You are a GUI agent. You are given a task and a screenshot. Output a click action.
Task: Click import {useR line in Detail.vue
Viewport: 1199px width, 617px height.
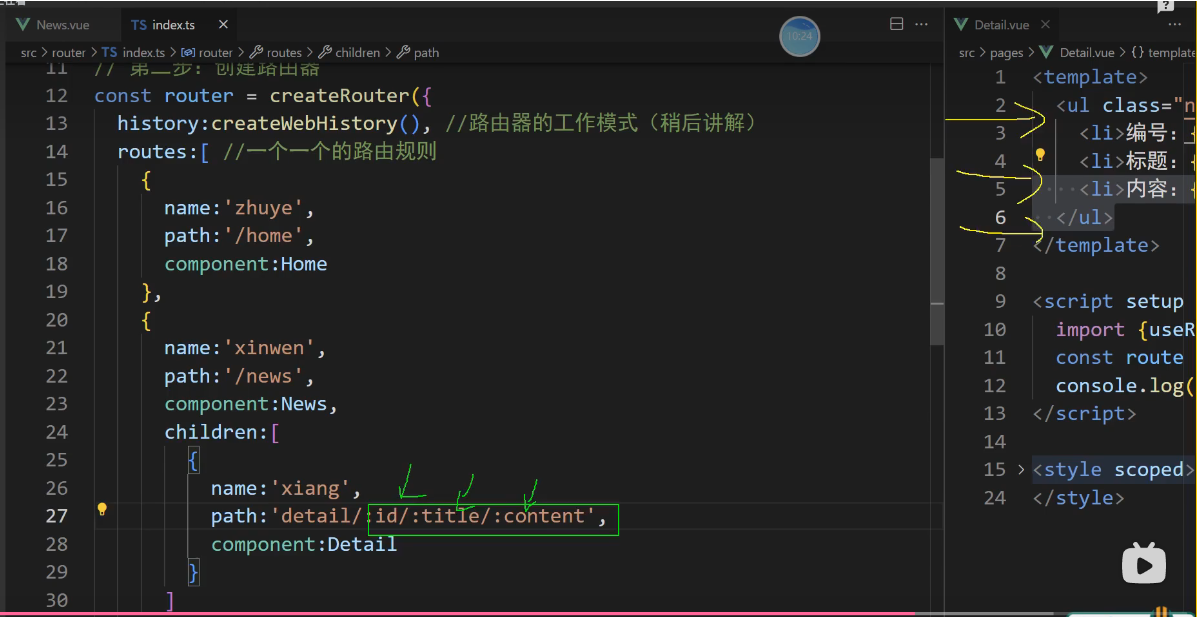pyautogui.click(x=1126, y=330)
